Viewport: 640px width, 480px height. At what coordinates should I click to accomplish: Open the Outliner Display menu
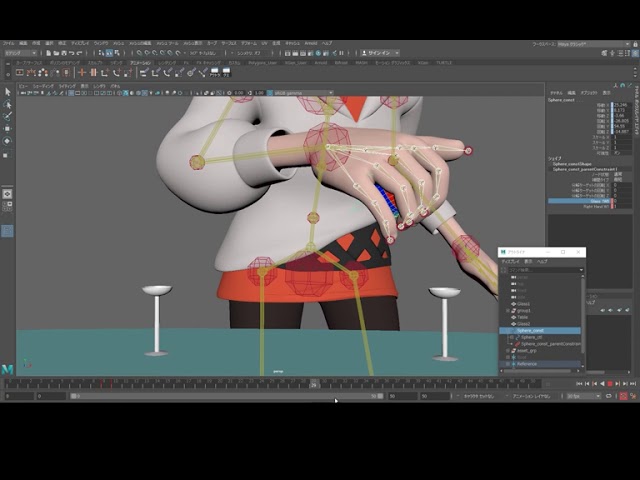pyautogui.click(x=510, y=262)
